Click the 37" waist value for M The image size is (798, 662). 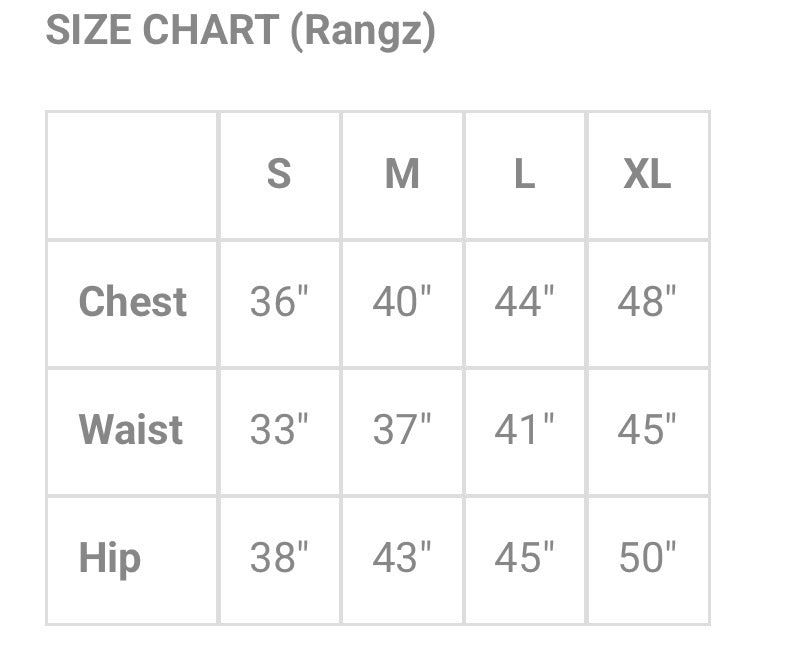click(x=402, y=430)
